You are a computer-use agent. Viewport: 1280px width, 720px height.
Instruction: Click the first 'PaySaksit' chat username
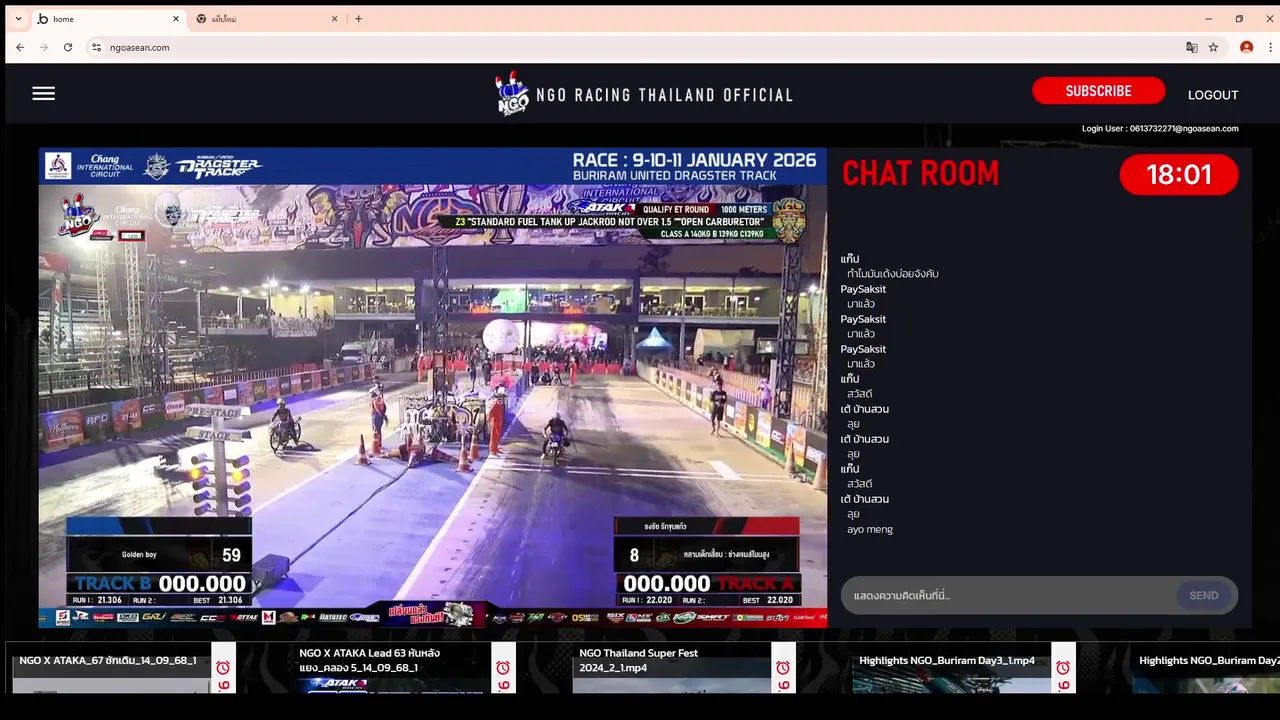click(863, 289)
